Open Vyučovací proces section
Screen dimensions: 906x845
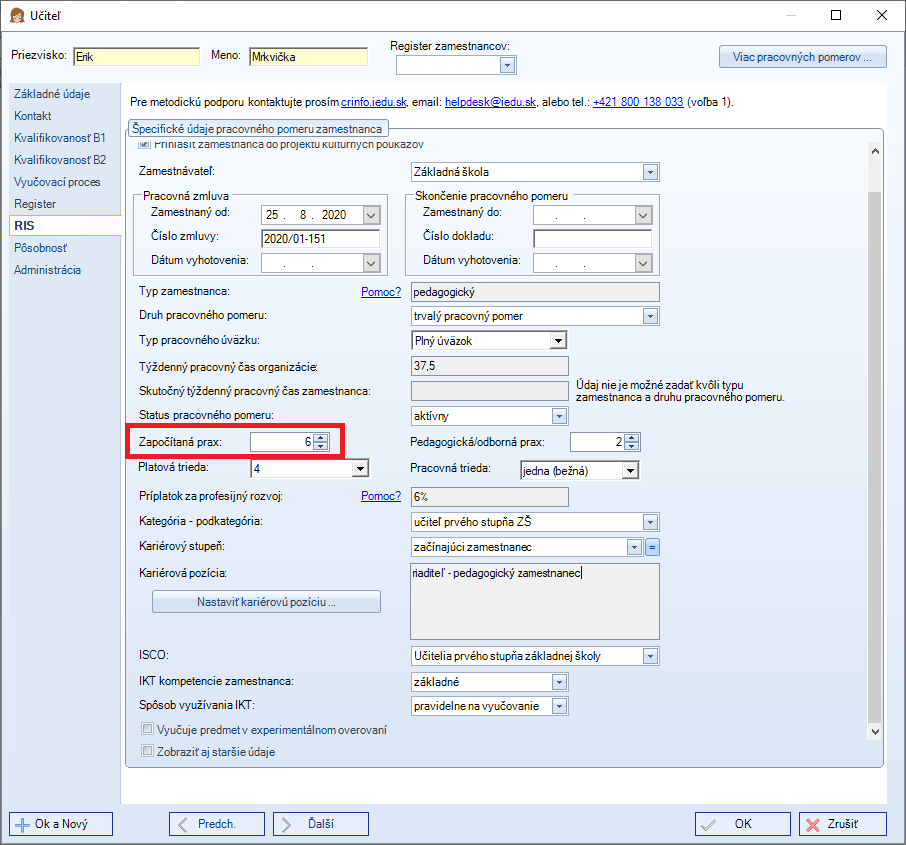57,182
